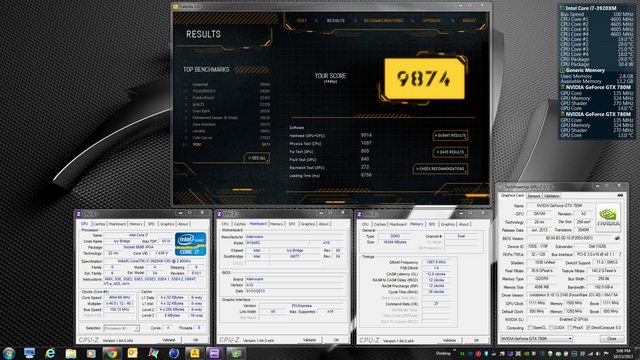The height and width of the screenshot is (360, 640).
Task: Click the green GPU-Z taskbar icon
Action: (236, 353)
